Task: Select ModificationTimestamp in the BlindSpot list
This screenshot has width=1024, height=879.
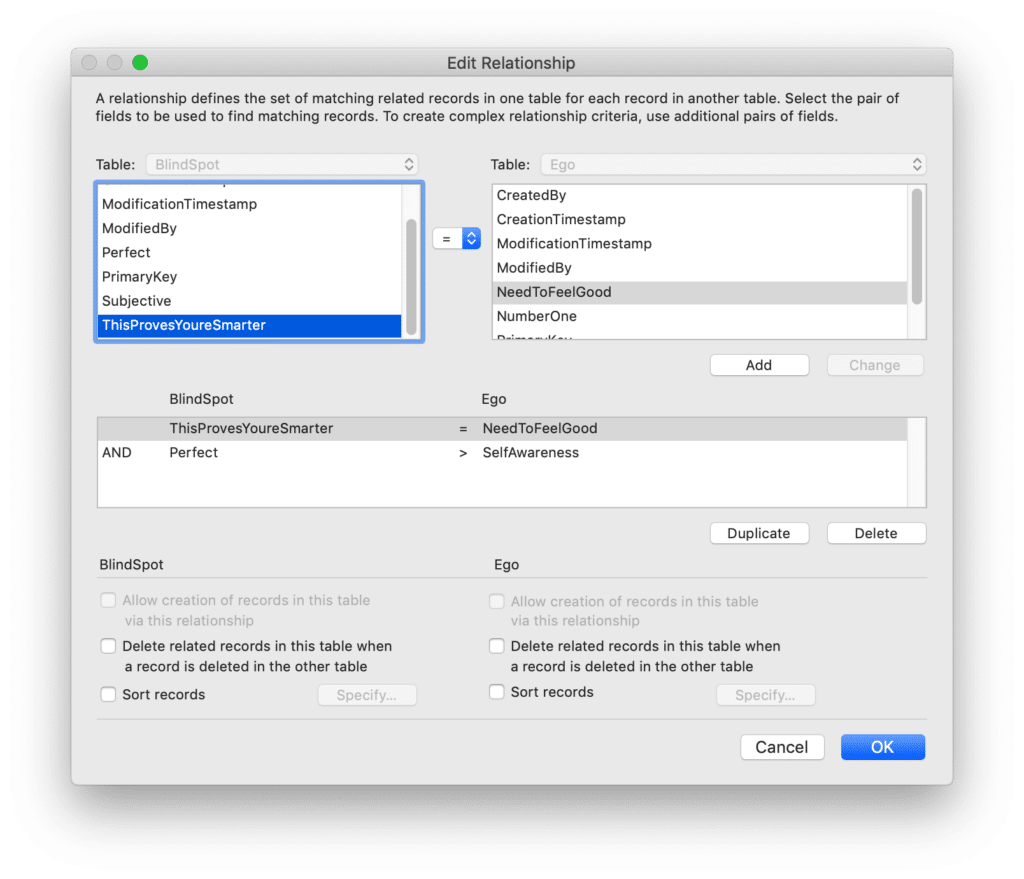Action: click(x=249, y=204)
